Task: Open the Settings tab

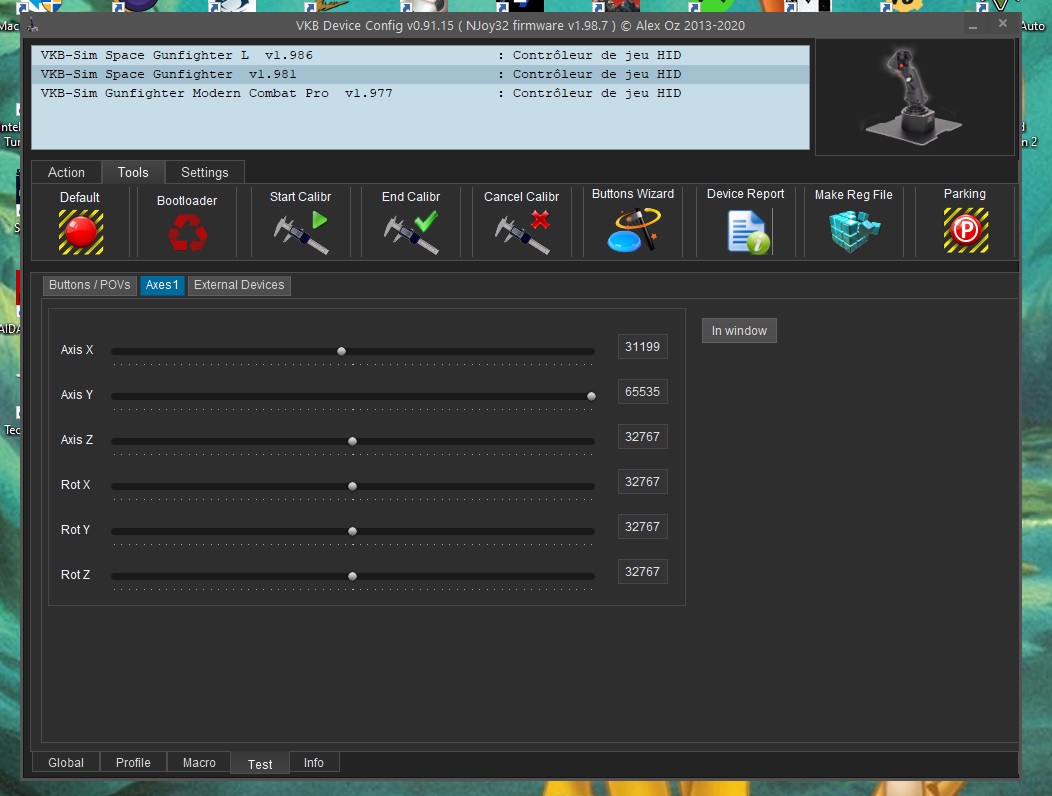Action: coord(205,172)
